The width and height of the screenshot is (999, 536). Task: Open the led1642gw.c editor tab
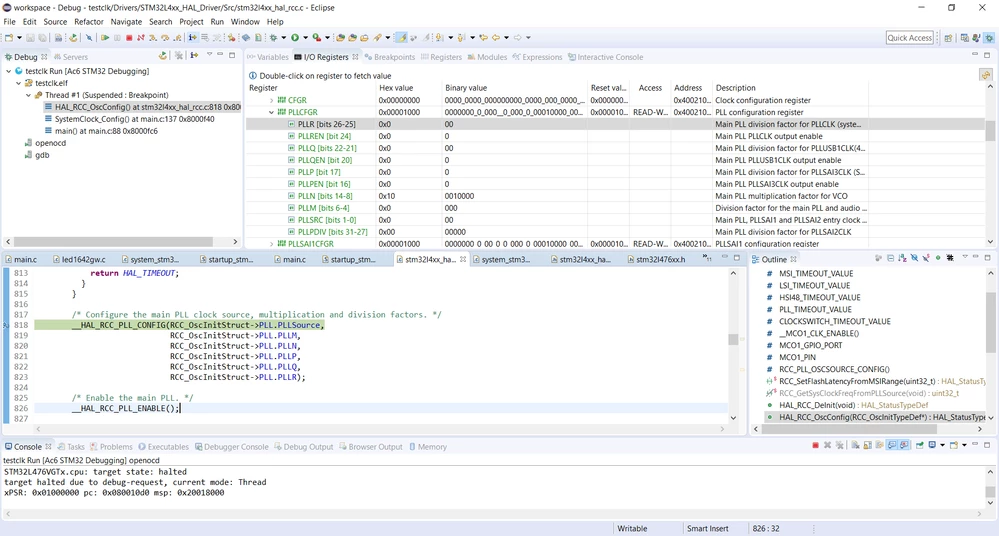click(x=79, y=259)
